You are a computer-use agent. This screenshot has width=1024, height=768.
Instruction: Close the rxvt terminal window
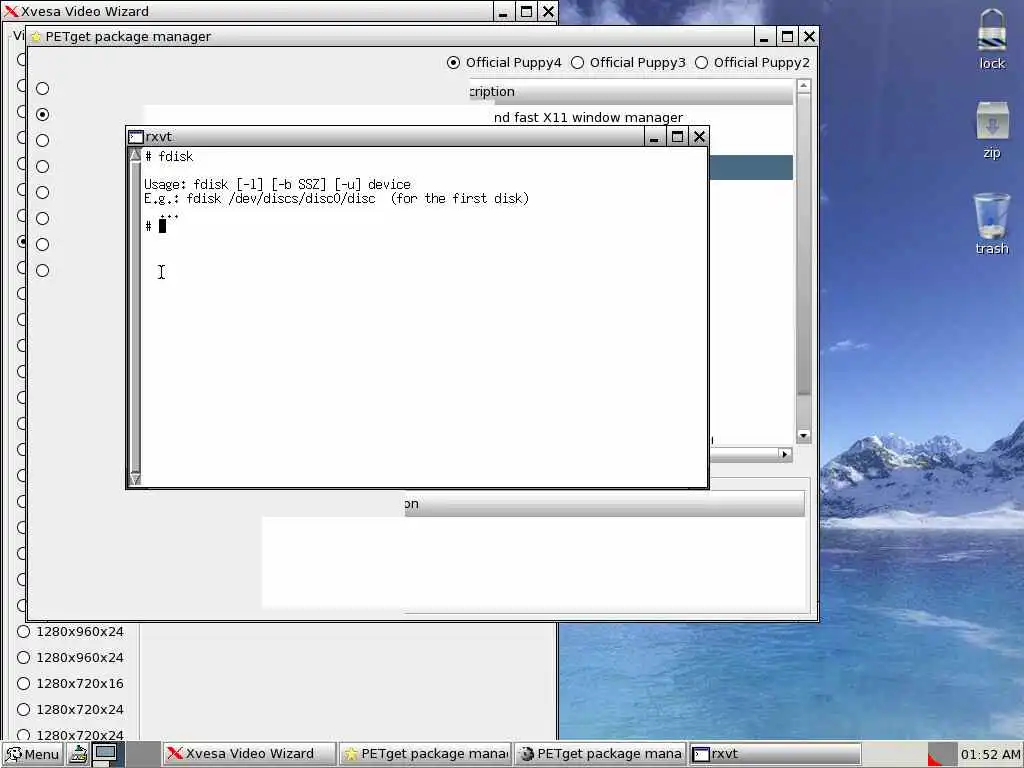[x=699, y=136]
